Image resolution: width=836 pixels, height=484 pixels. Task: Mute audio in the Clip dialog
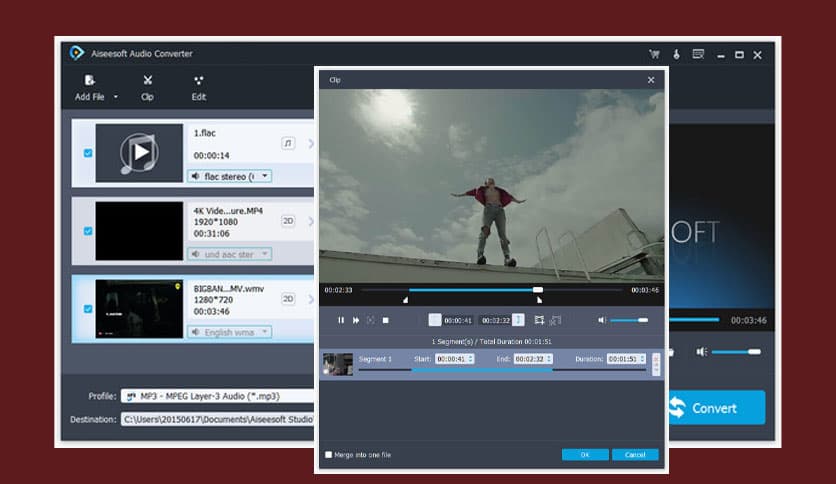(x=601, y=320)
